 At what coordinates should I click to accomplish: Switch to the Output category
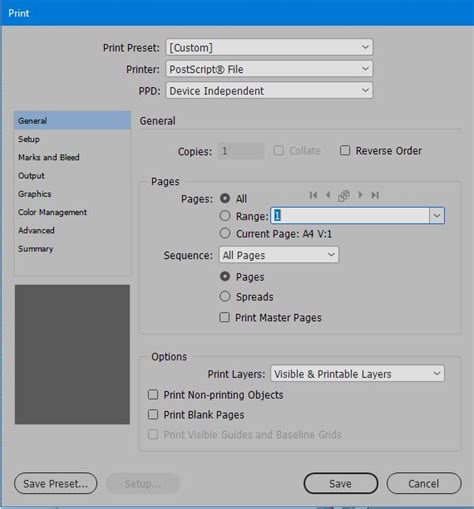[x=72, y=175]
